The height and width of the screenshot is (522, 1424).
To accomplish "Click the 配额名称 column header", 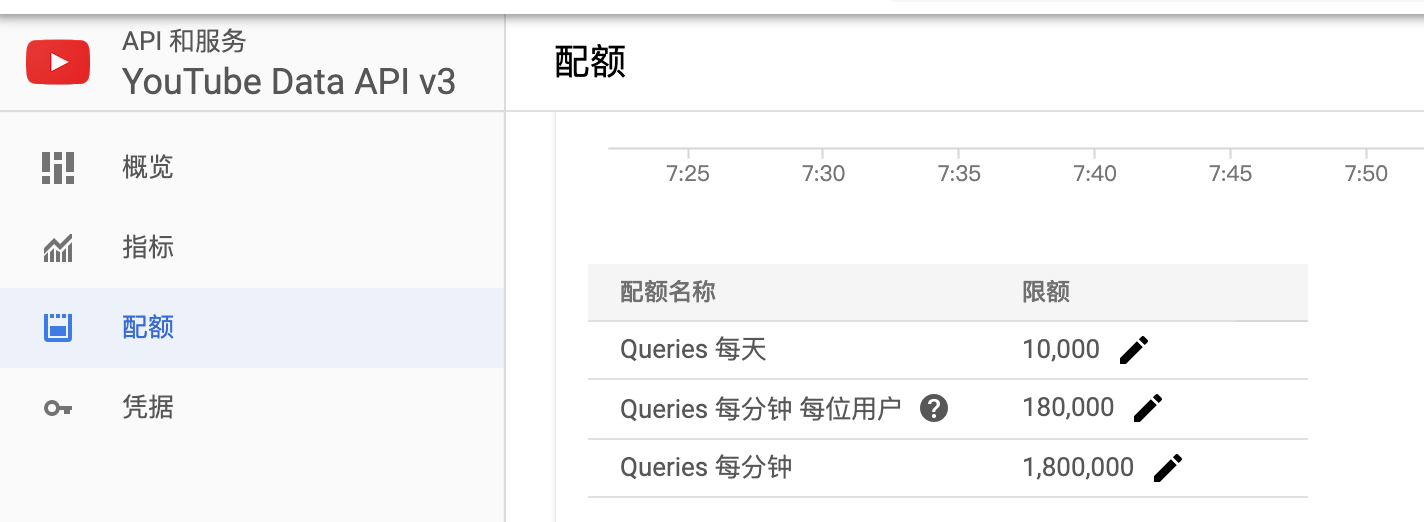I will pyautogui.click(x=668, y=292).
